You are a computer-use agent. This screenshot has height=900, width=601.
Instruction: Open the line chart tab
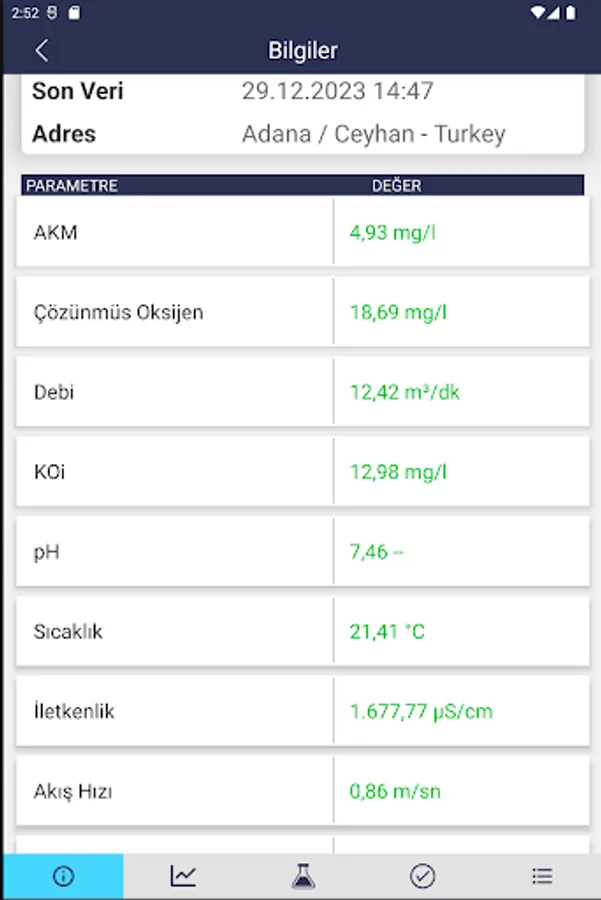(x=181, y=875)
